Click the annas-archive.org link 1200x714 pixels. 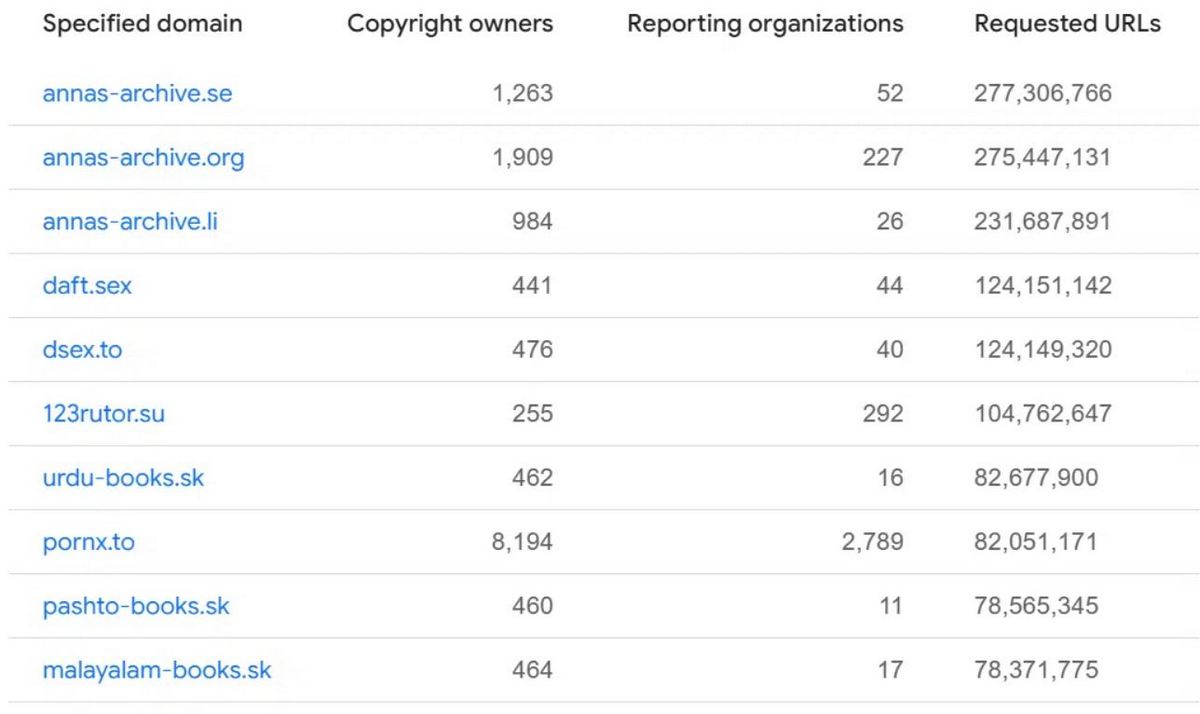pos(143,158)
